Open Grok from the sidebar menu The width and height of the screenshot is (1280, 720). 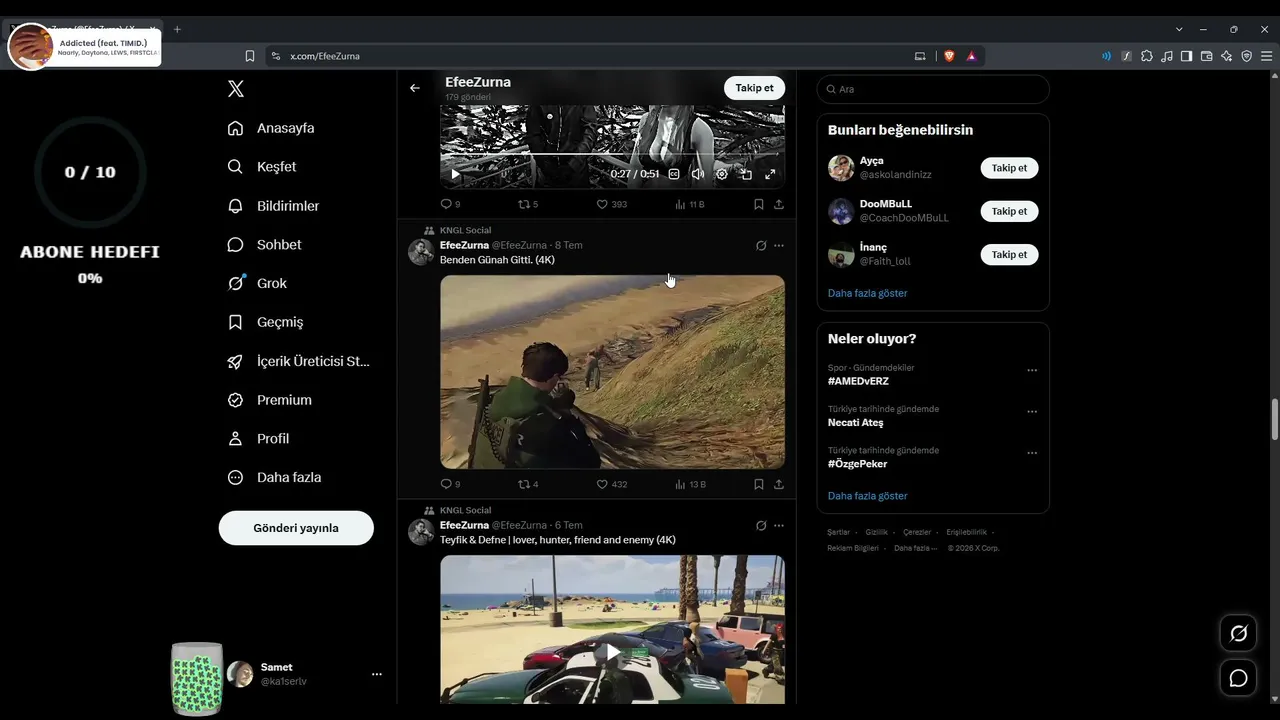(x=257, y=284)
